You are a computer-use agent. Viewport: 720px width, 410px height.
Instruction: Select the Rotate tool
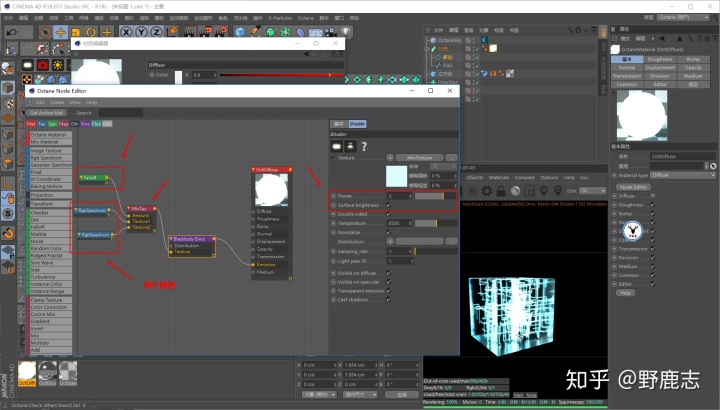pyautogui.click(x=91, y=32)
